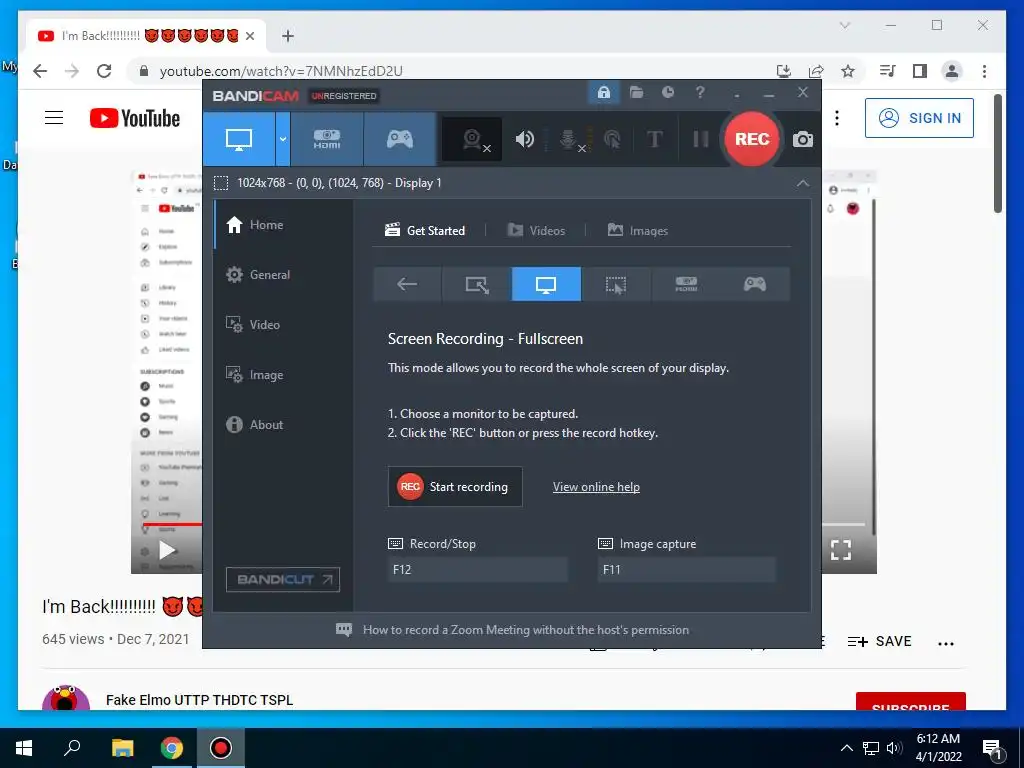This screenshot has height=768, width=1024.
Task: Toggle mouse click effect icon
Action: click(612, 139)
